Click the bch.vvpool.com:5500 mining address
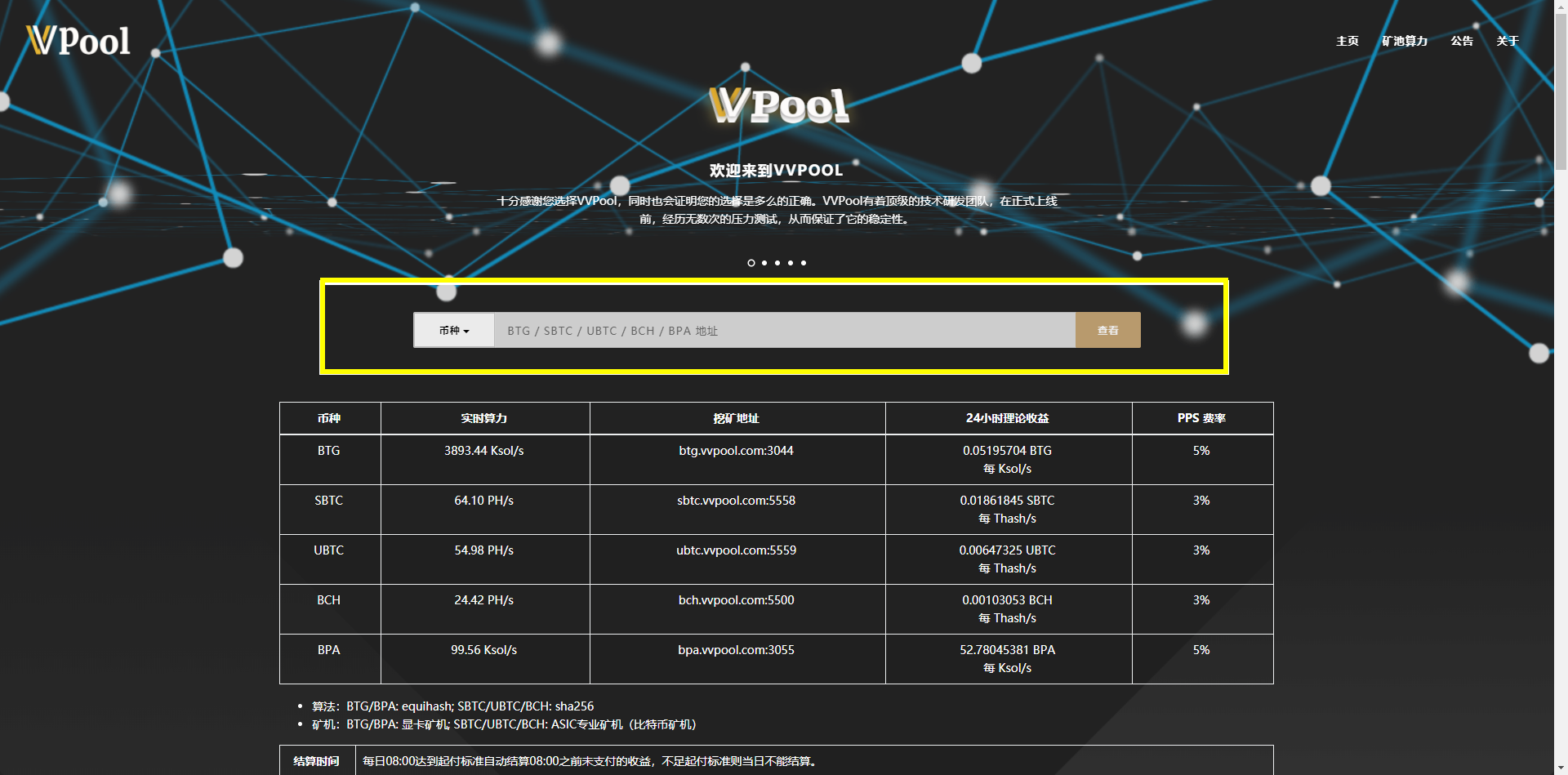 pos(736,600)
